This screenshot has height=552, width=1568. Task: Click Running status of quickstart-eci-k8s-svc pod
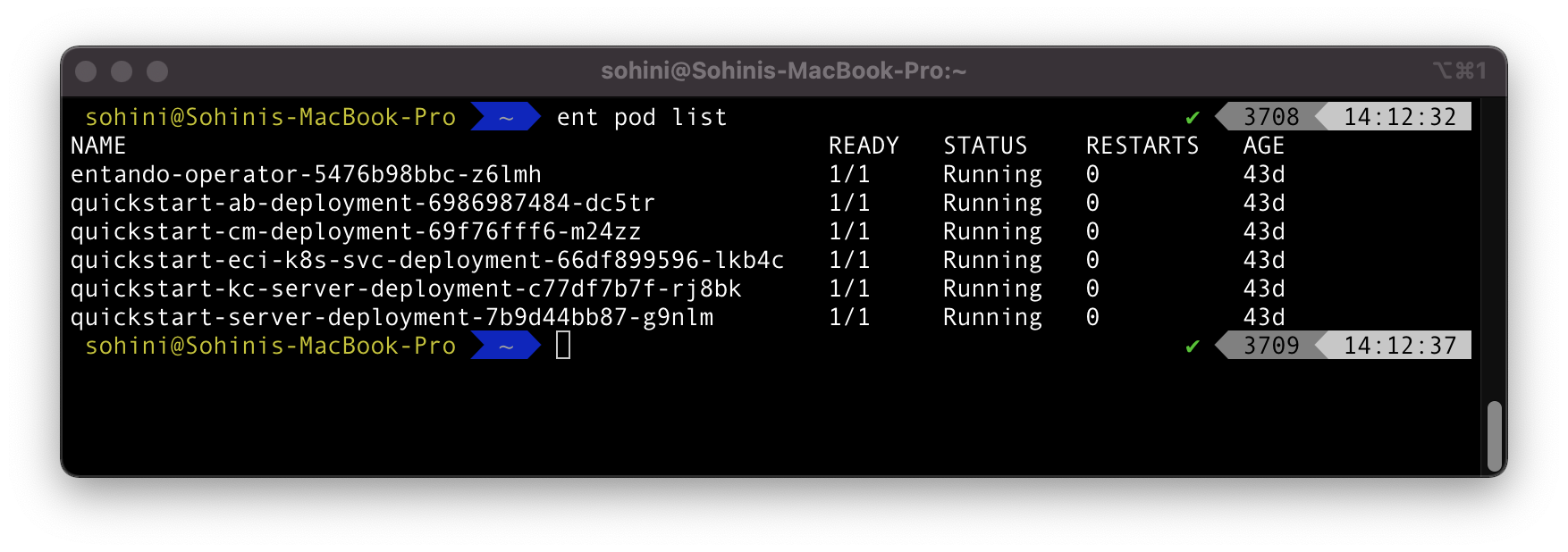pos(992,260)
